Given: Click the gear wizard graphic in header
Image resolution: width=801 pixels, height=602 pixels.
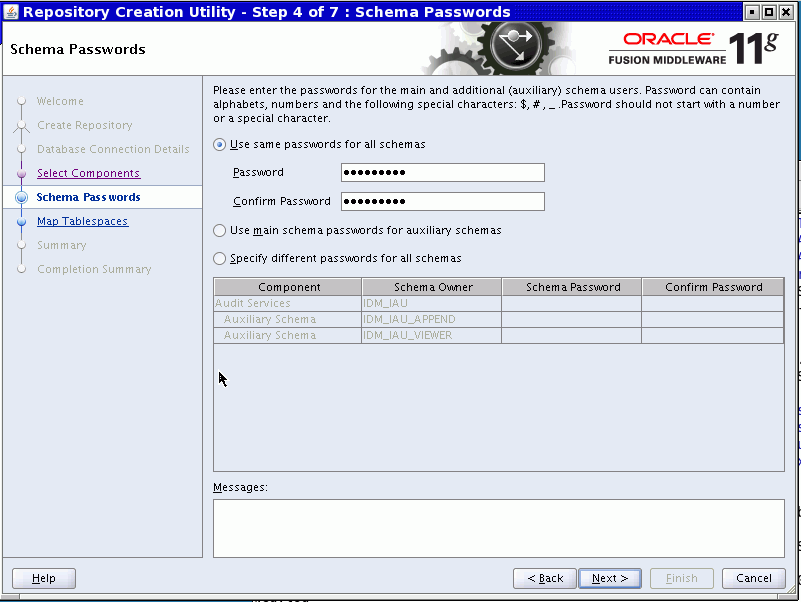Looking at the screenshot, I should tap(498, 49).
